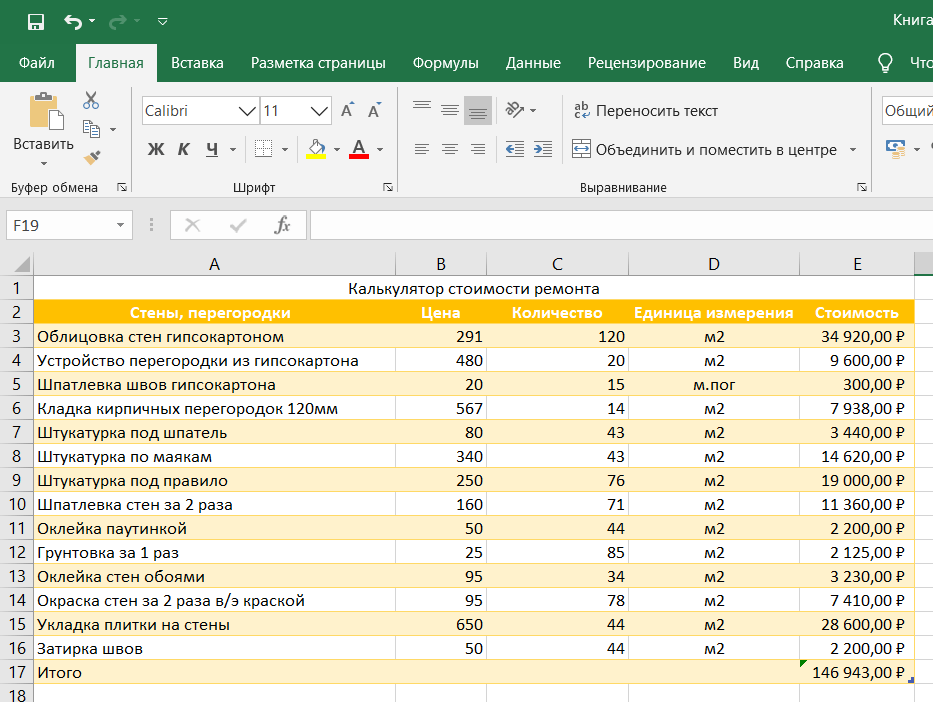Select the Итого total cell 146 943,00 ₽
The width and height of the screenshot is (933, 702).
[x=856, y=673]
